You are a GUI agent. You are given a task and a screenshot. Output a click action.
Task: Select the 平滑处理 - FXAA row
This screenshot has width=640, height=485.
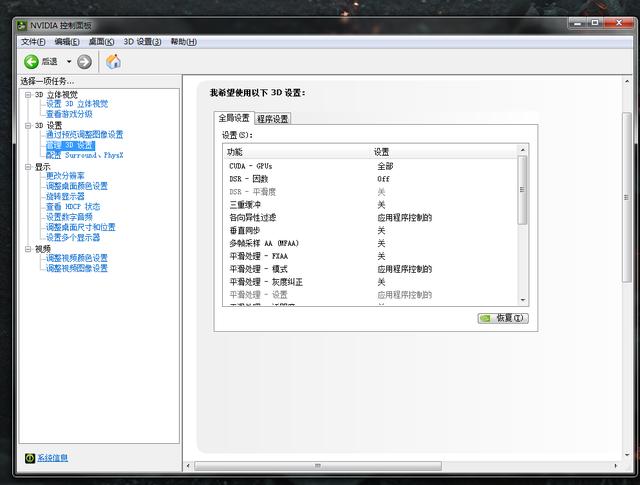pos(370,256)
